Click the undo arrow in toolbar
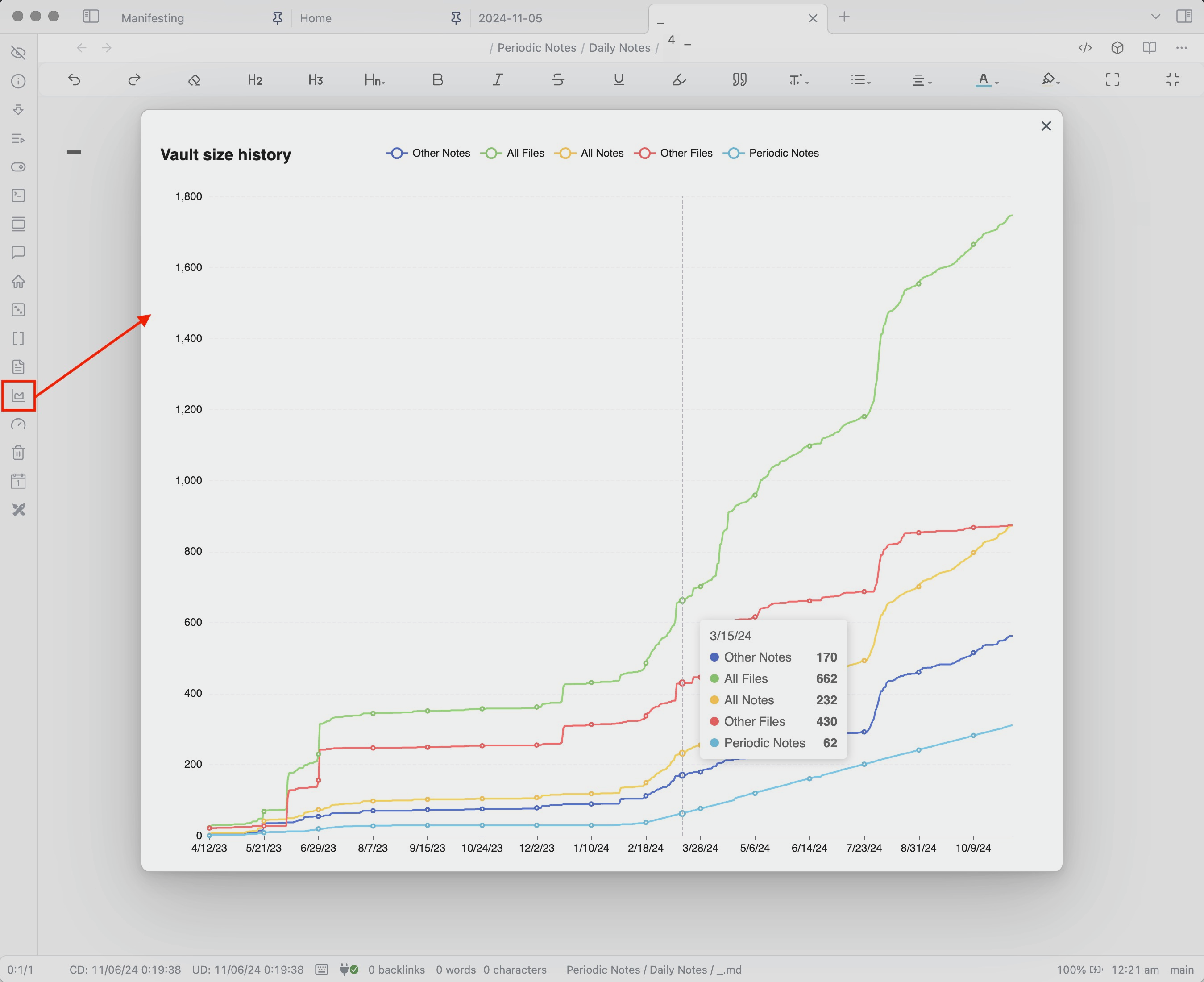 (74, 80)
